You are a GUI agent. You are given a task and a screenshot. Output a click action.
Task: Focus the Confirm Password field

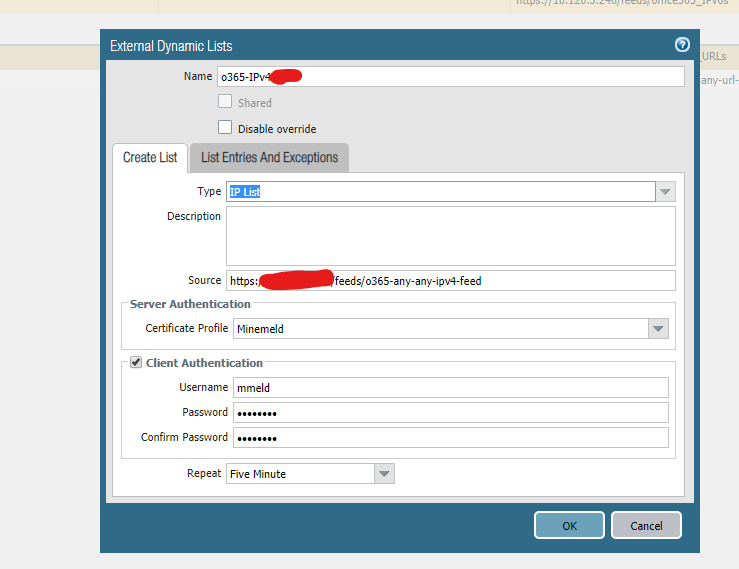[x=451, y=437]
